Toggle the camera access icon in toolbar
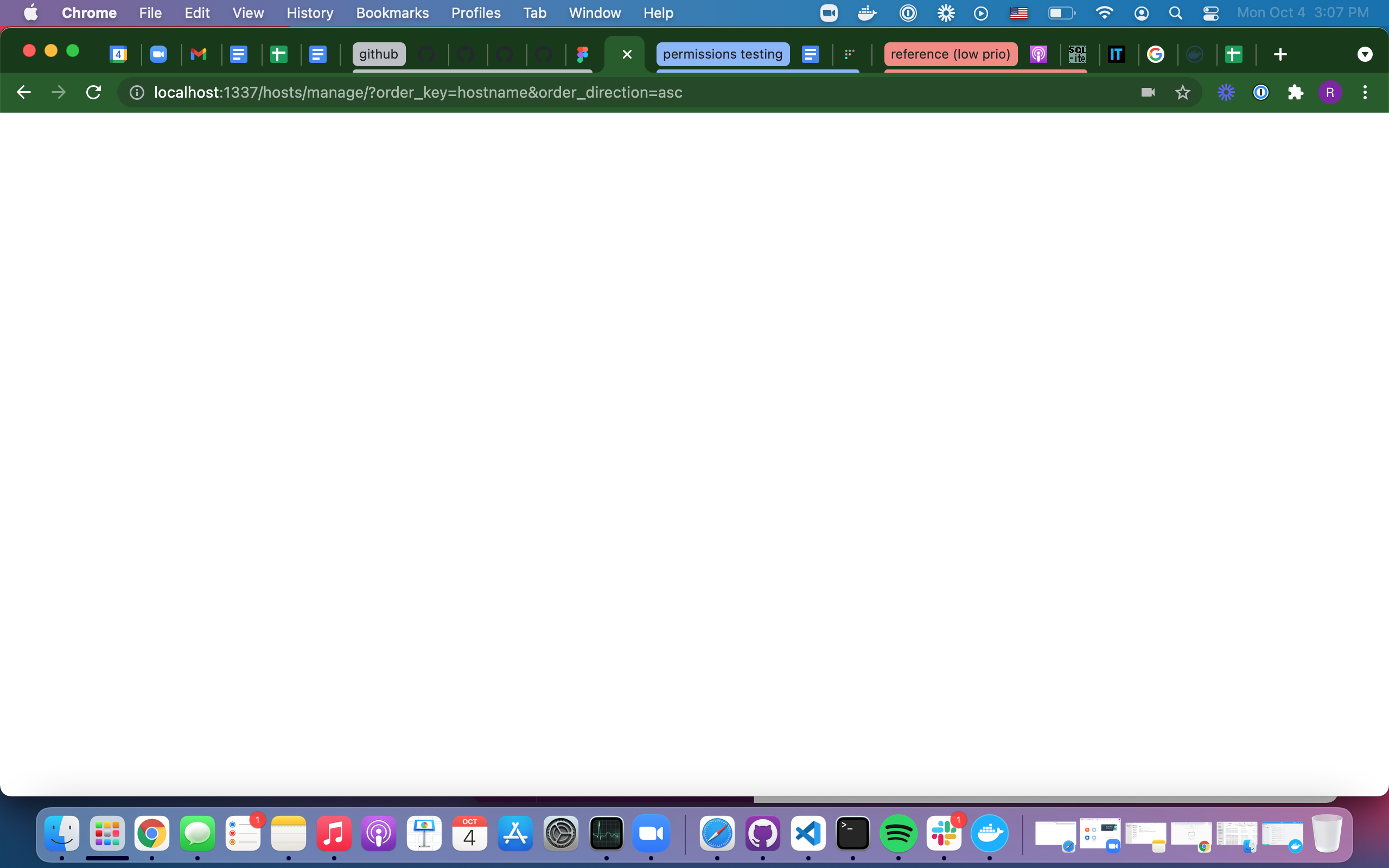 (1148, 92)
